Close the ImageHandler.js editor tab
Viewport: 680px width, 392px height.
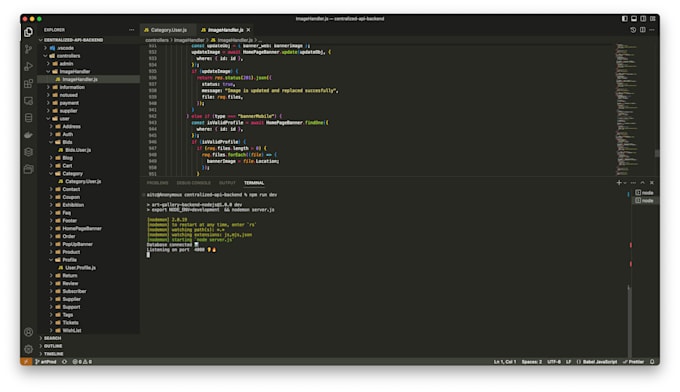[x=248, y=30]
